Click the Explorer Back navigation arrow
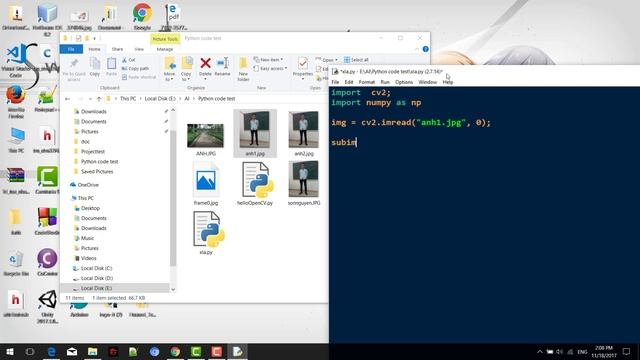The width and height of the screenshot is (640, 360). [68, 99]
